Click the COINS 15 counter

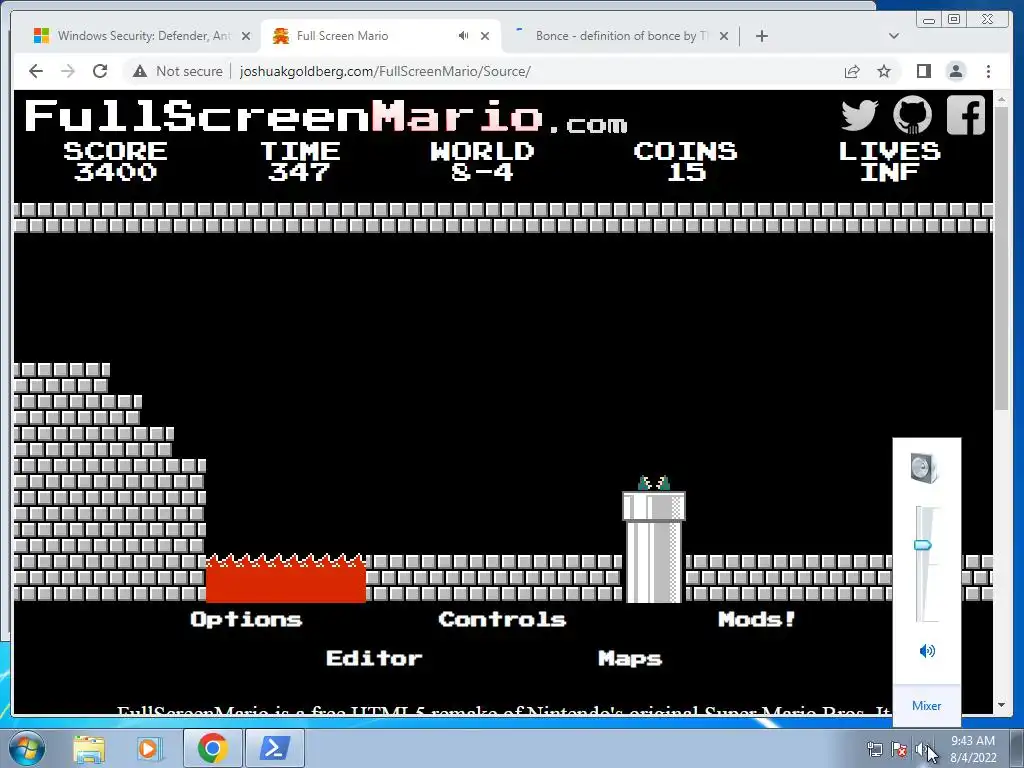point(685,161)
